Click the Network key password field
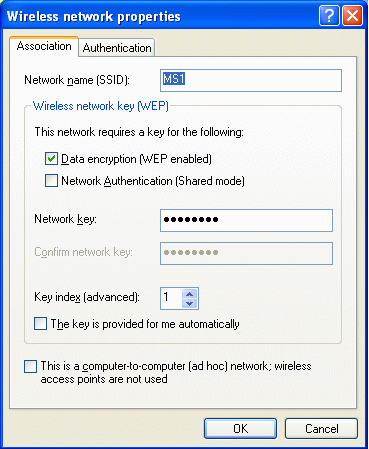 click(246, 220)
